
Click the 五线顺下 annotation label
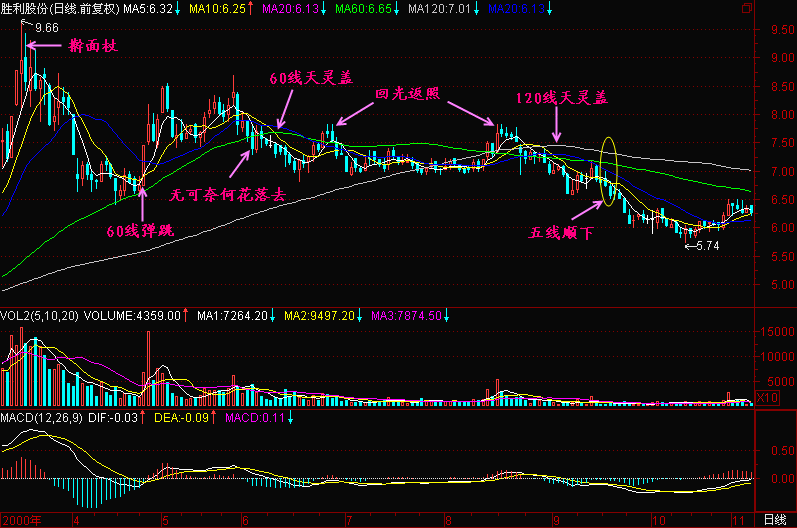tap(562, 232)
